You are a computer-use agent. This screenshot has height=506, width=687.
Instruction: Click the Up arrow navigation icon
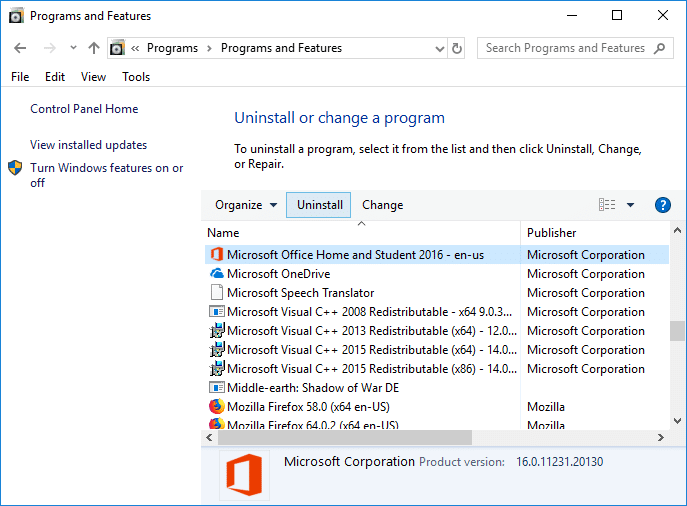pyautogui.click(x=94, y=48)
